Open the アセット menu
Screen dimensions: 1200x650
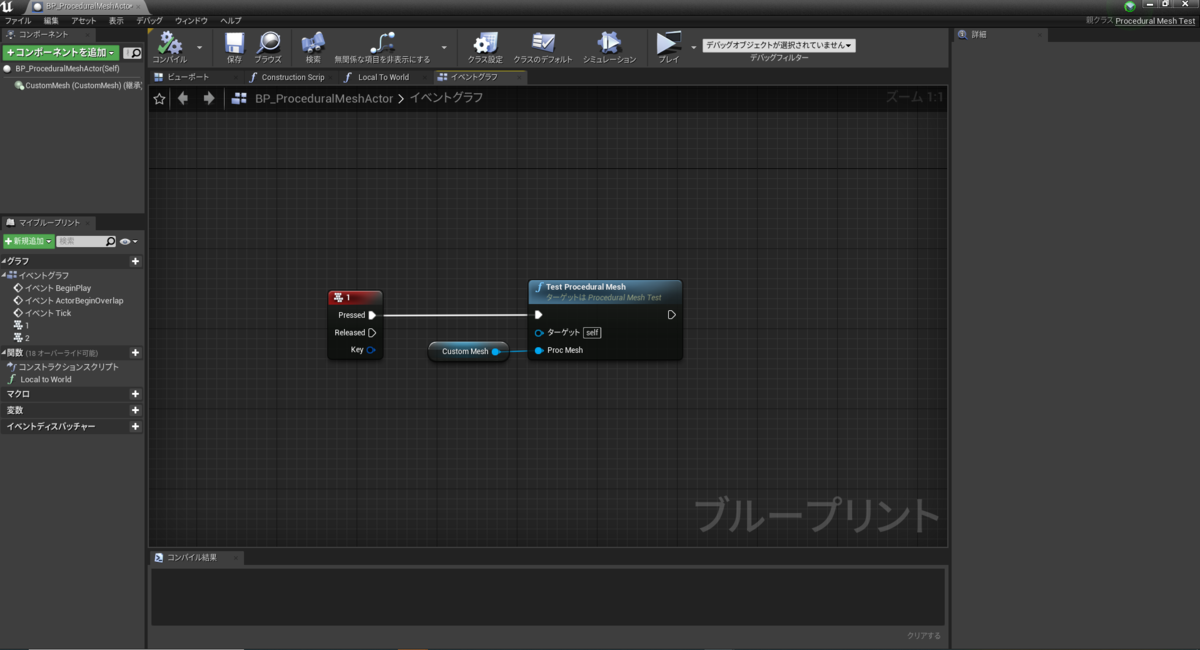(84, 20)
